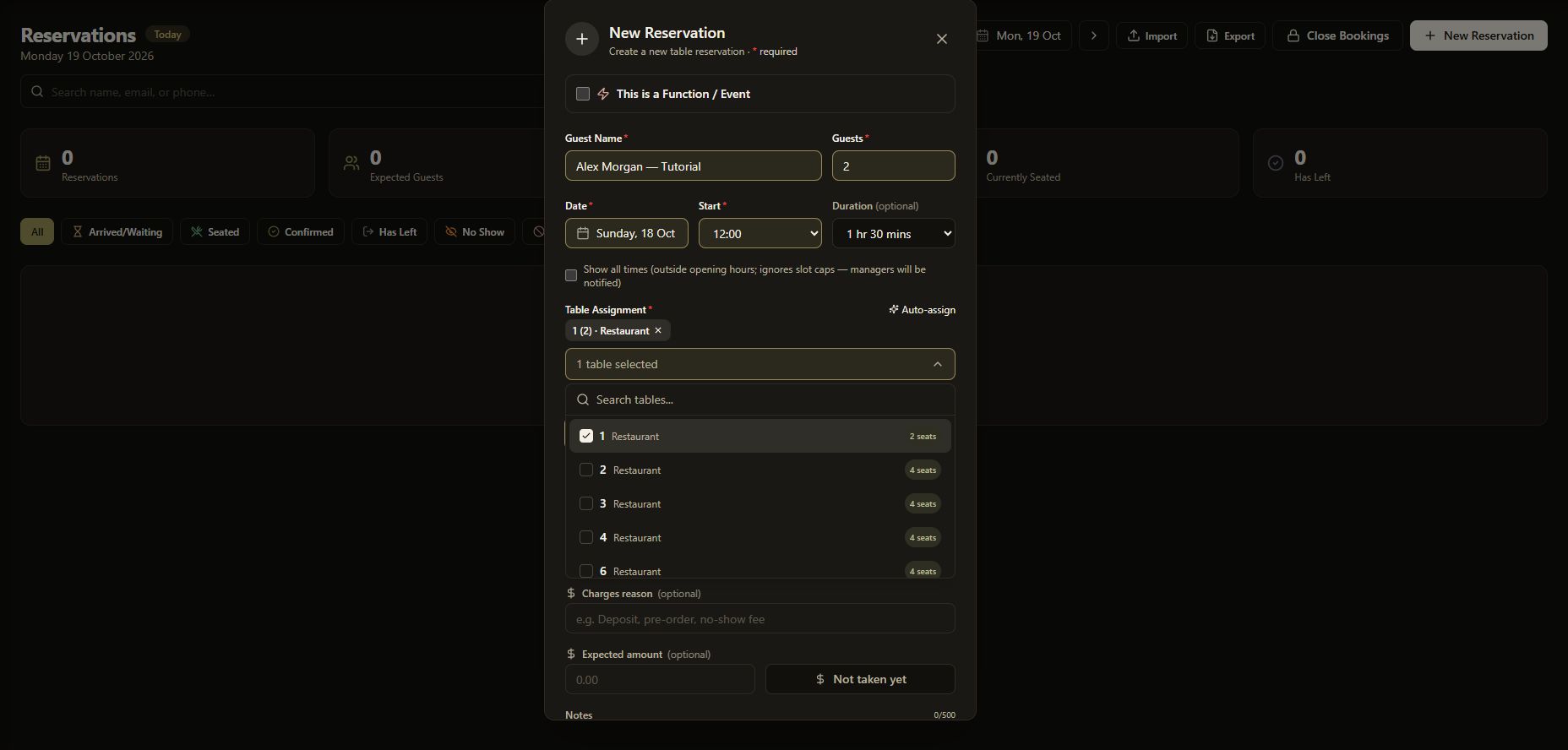Viewport: 1568px width, 750px height.
Task: Click the magnifier icon in table search
Action: 583,399
